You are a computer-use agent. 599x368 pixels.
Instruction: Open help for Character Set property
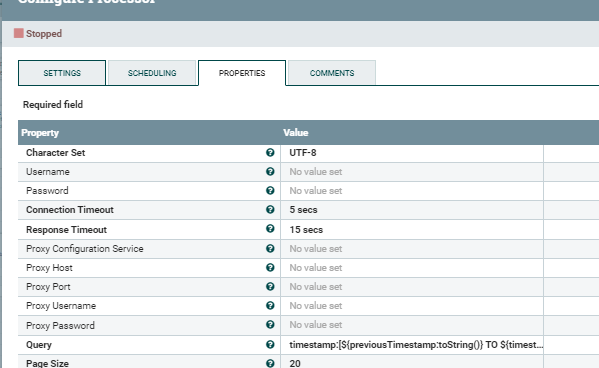270,152
